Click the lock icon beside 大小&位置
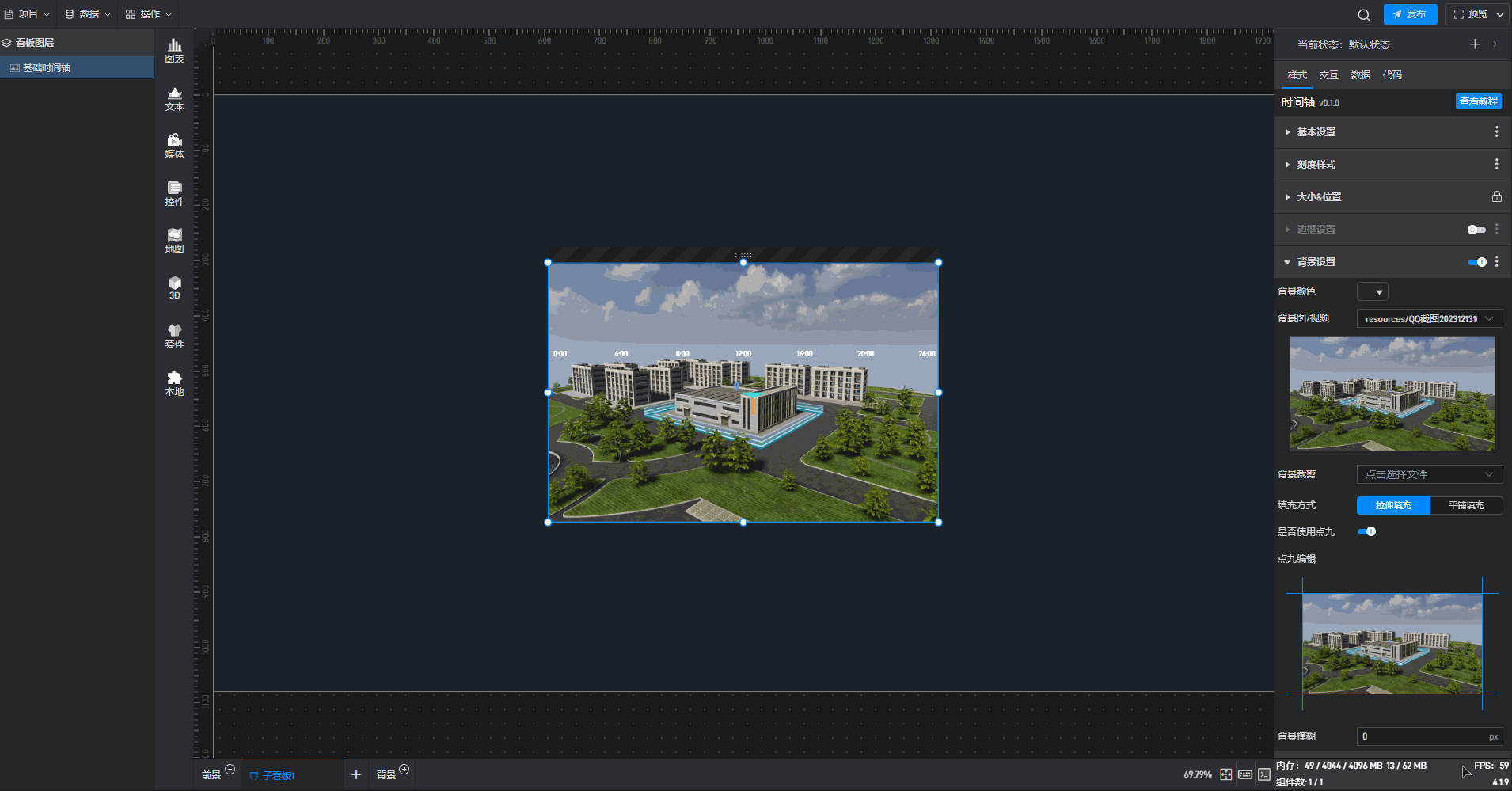Image resolution: width=1512 pixels, height=791 pixels. (1496, 196)
